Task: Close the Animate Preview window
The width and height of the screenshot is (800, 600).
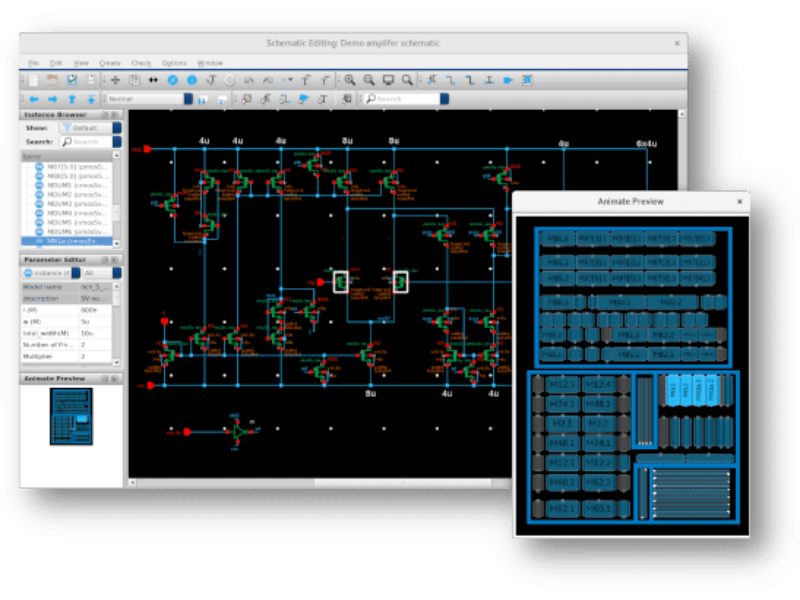Action: 739,201
